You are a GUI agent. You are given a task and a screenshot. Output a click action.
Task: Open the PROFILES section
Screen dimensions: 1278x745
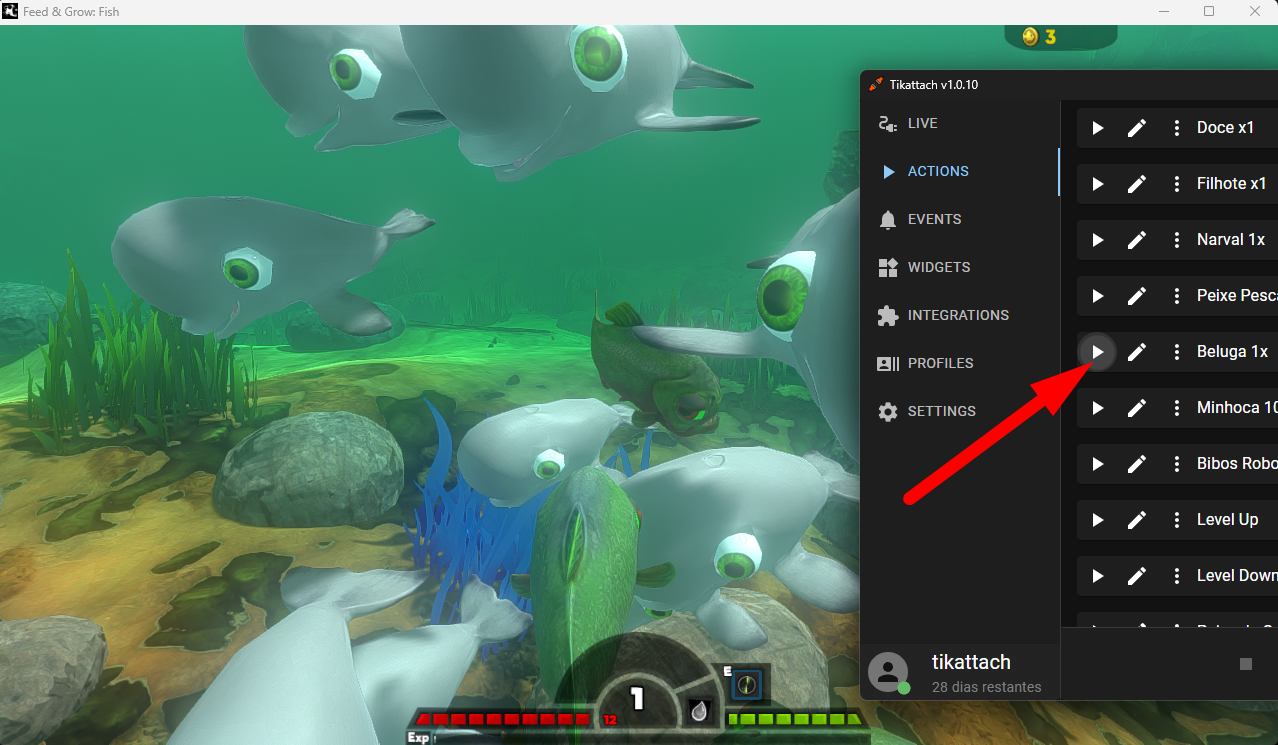(960, 364)
